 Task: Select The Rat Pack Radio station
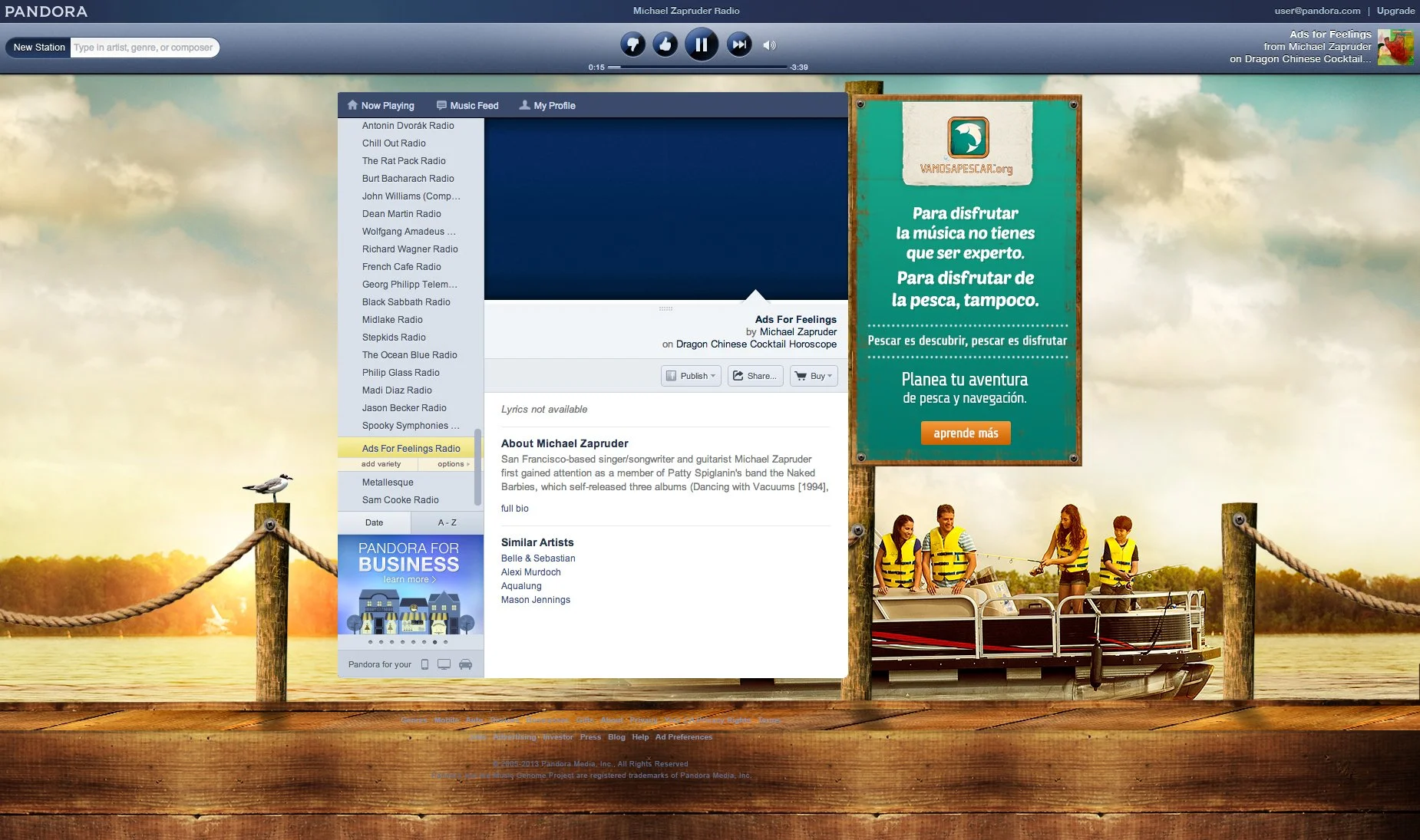coord(404,161)
